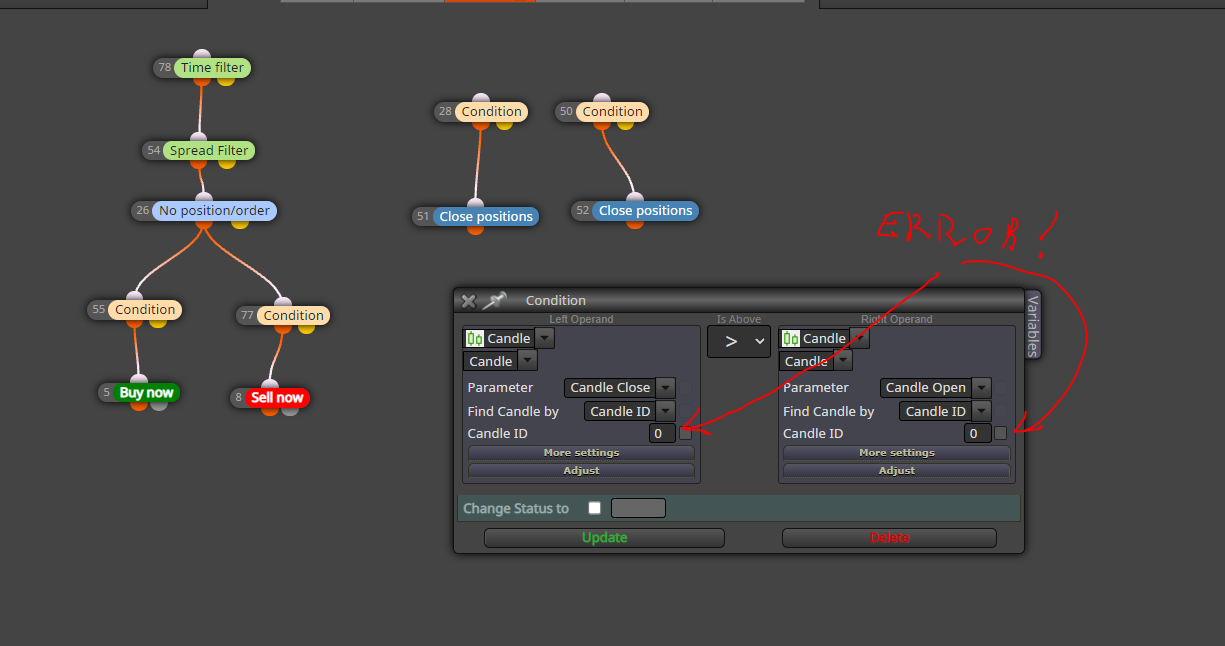1225x646 pixels.
Task: Open the Right Operand Candle category dropdown
Action: pyautogui.click(x=860, y=338)
